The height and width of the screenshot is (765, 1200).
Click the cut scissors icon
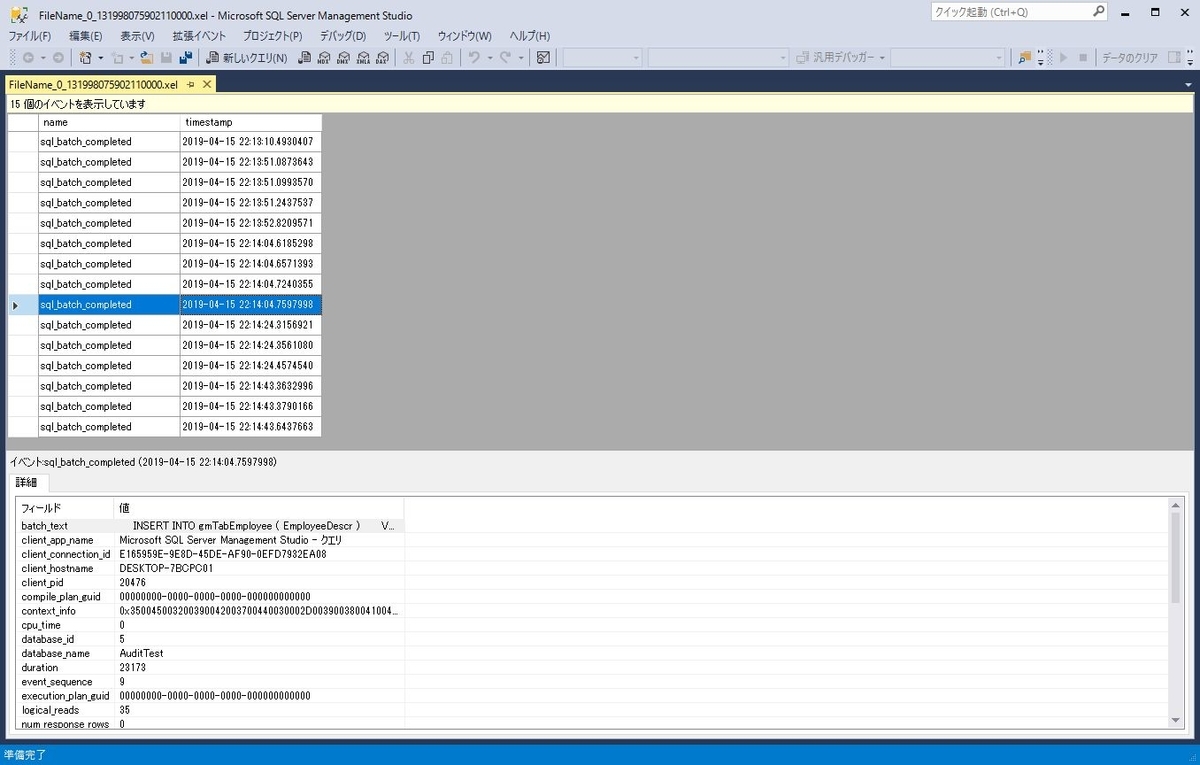[x=409, y=58]
